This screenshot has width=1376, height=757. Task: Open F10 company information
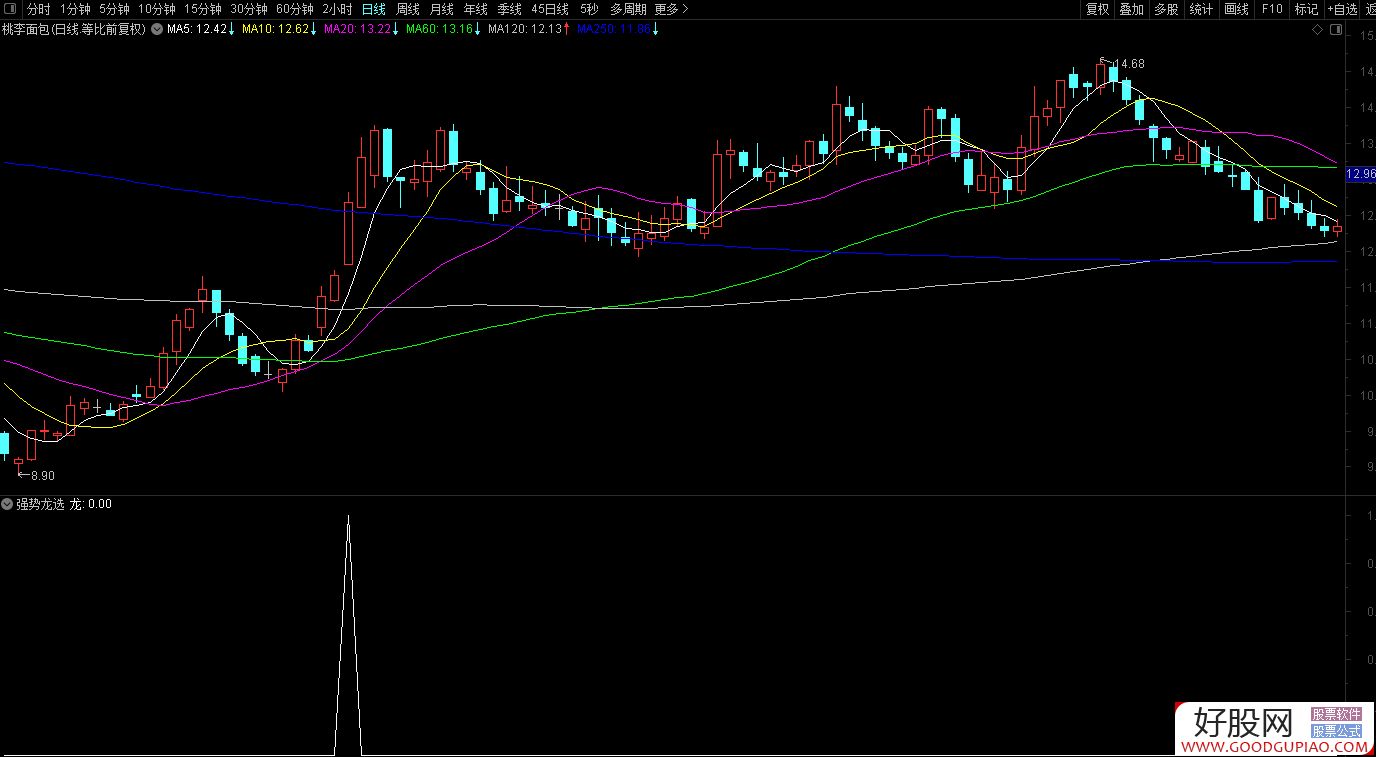pos(1272,9)
